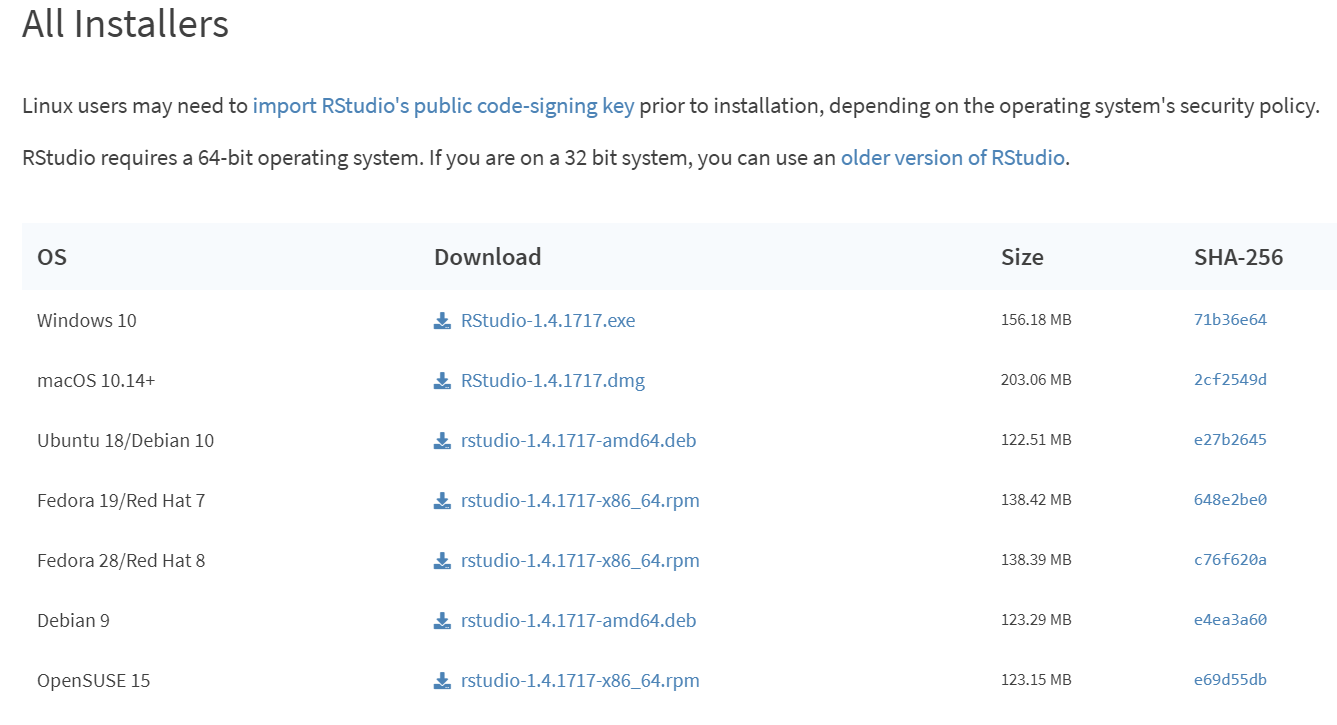The width and height of the screenshot is (1337, 725).
Task: Download RStudio-1.4.1717.dmg for macOS
Action: (553, 381)
